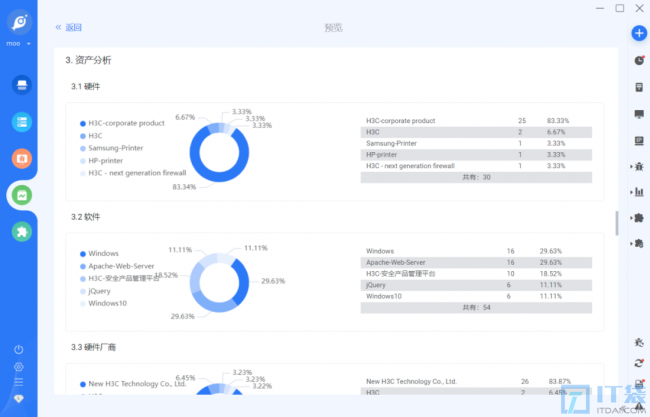Viewport: 650px width, 417px height.
Task: Click the 返回 back link
Action: (x=69, y=27)
